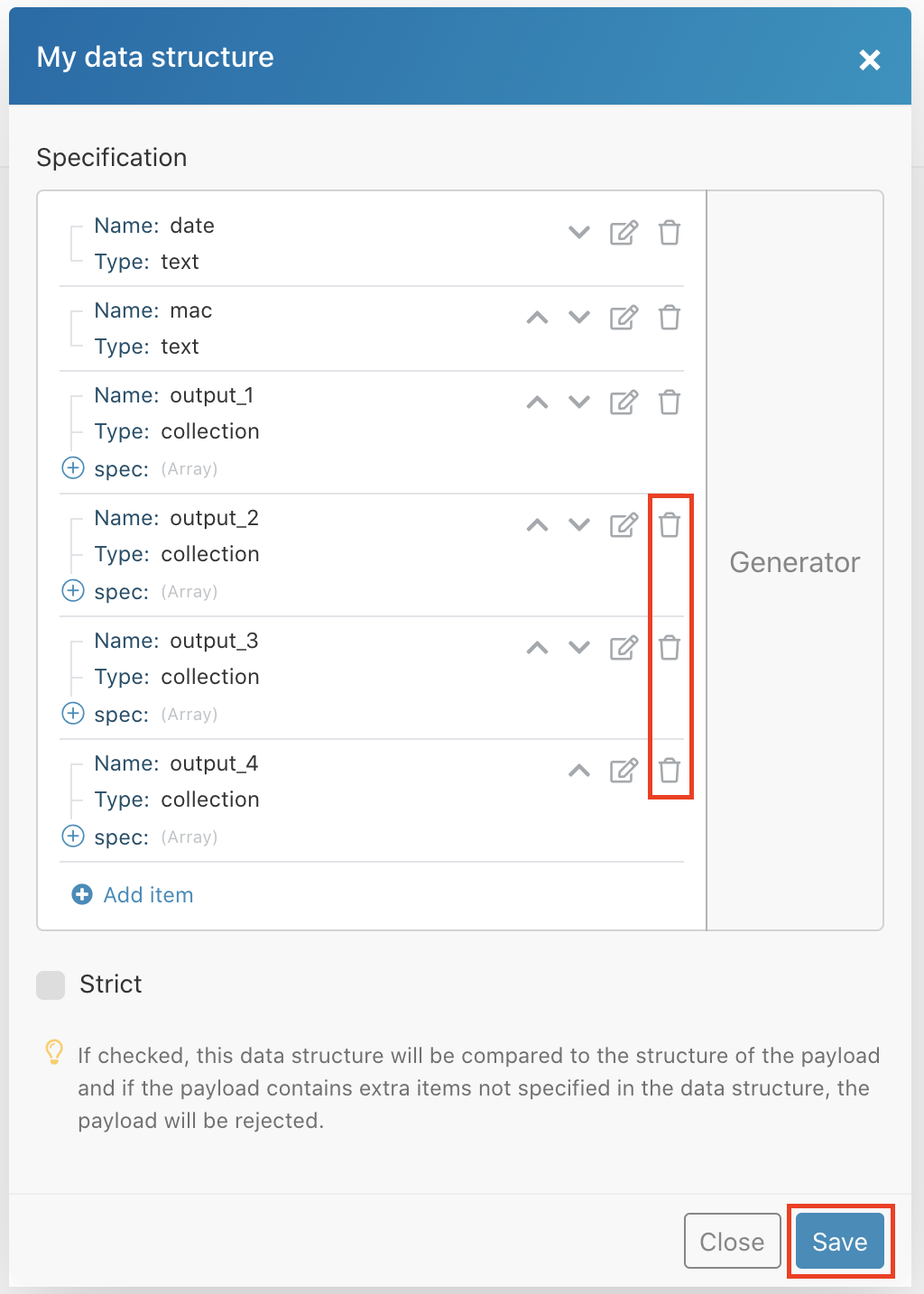Open the Generator panel
Screen dimensions: 924x1294
(795, 562)
